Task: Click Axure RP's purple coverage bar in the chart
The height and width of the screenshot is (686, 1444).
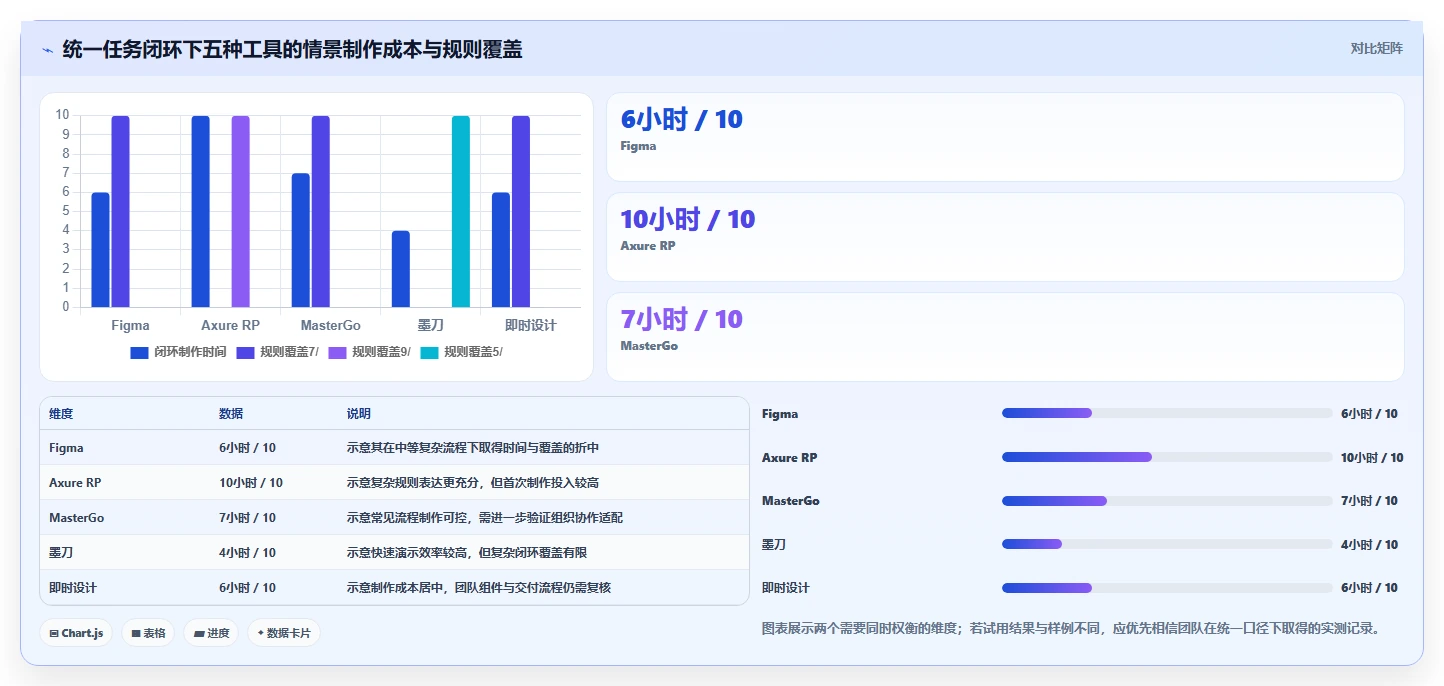Action: (x=240, y=212)
